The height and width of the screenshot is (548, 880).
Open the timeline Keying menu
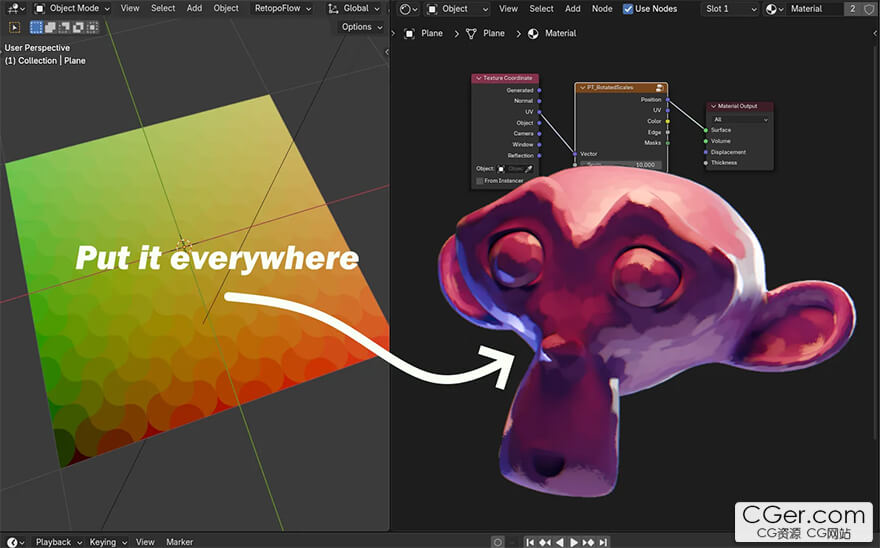(x=108, y=542)
